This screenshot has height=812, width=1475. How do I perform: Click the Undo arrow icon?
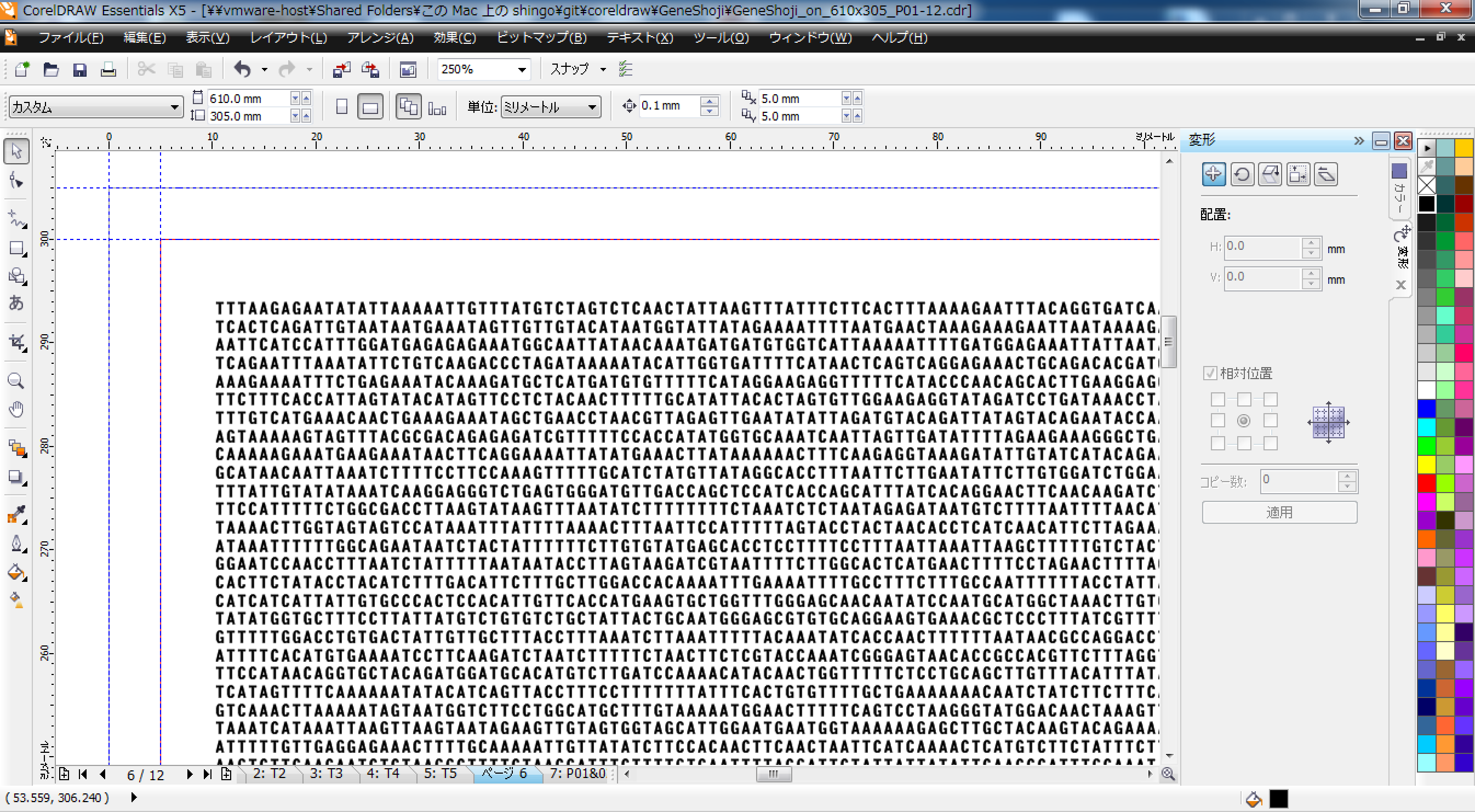tap(243, 69)
